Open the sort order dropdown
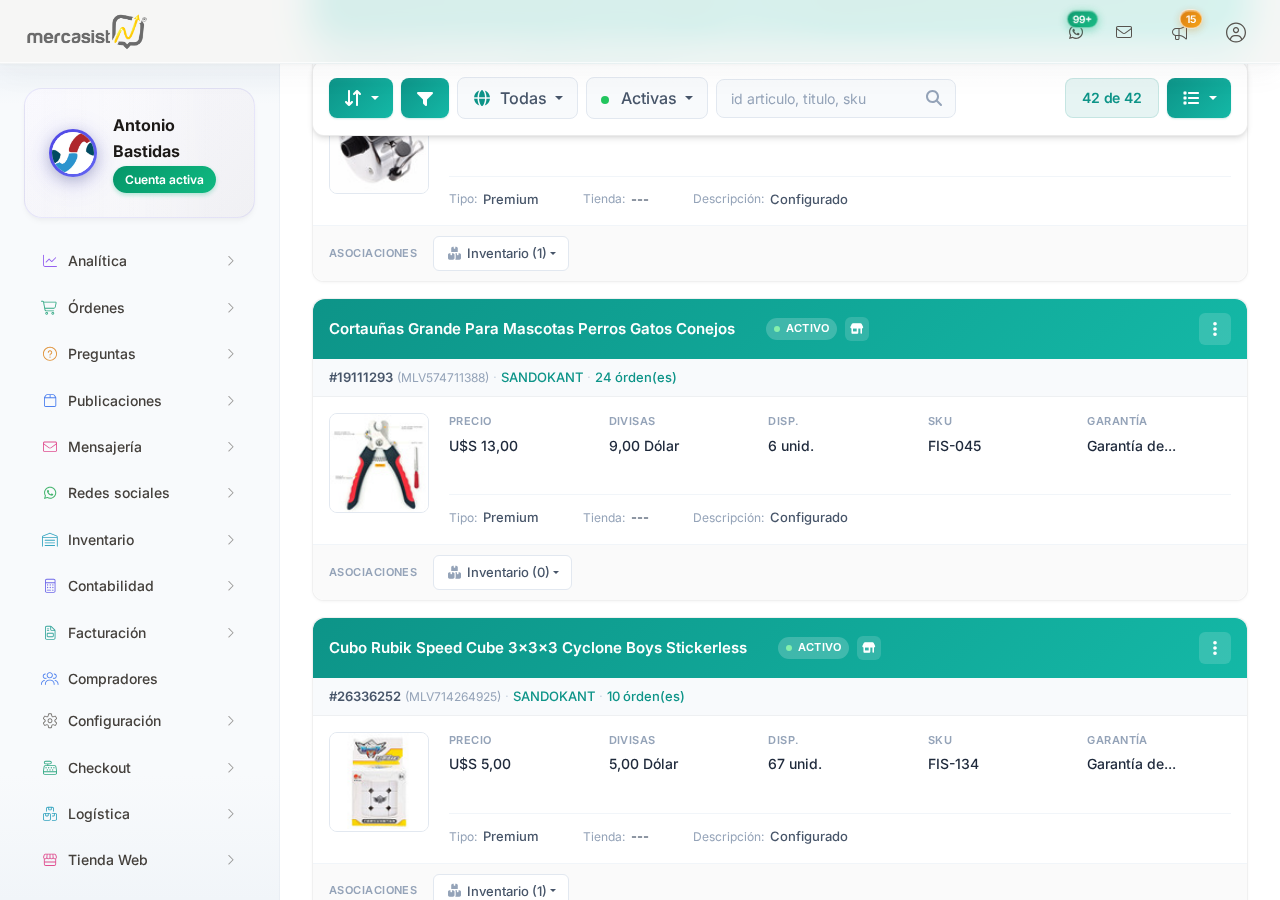Viewport: 1280px width, 900px height. point(361,98)
